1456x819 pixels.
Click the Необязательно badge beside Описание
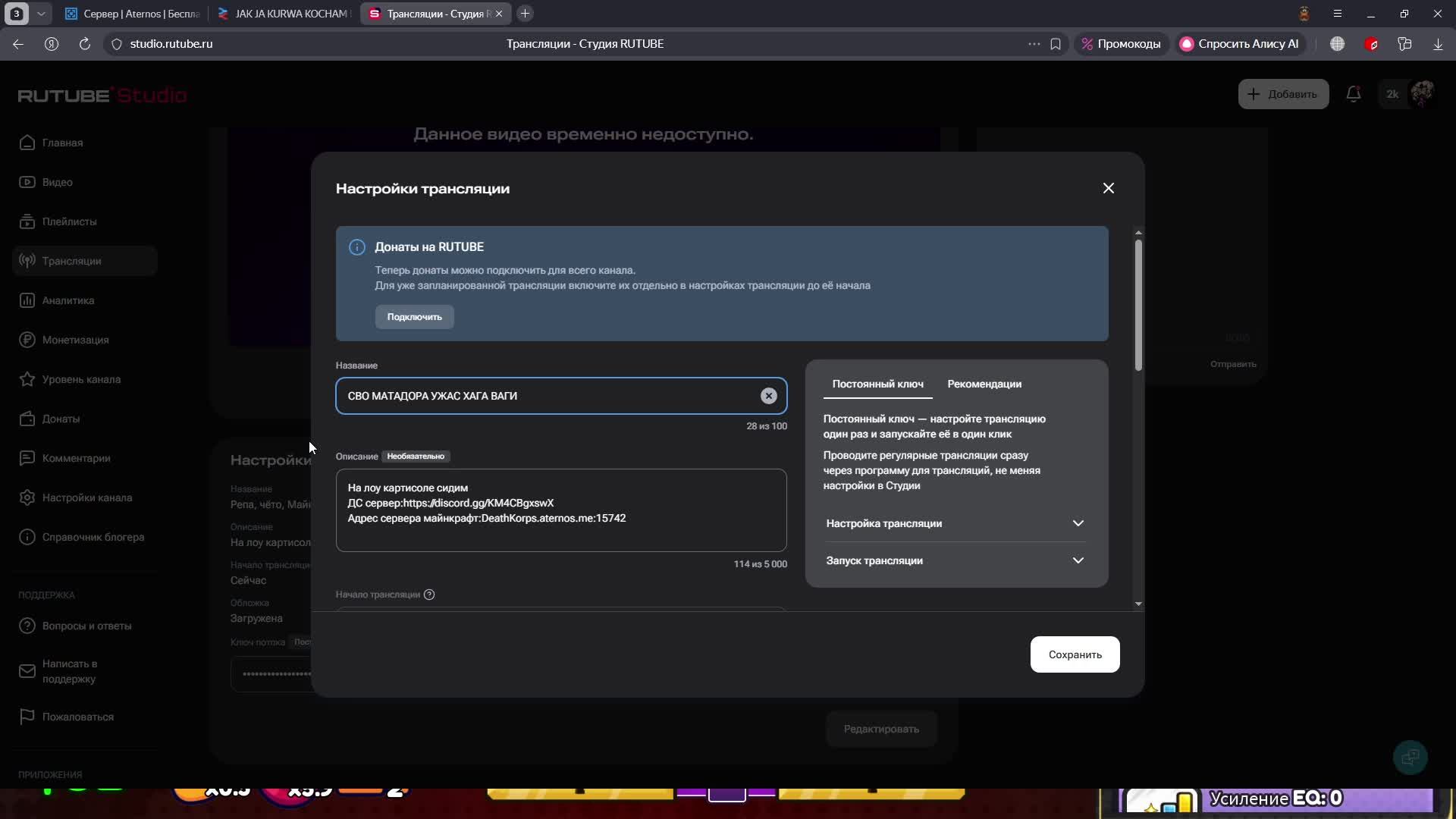(x=416, y=457)
